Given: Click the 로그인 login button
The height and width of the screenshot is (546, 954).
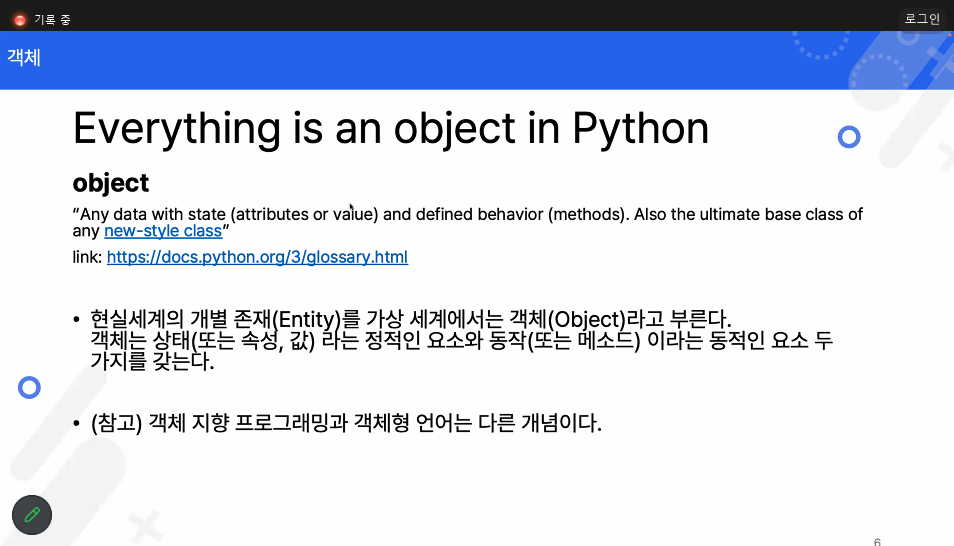Looking at the screenshot, I should pos(922,19).
